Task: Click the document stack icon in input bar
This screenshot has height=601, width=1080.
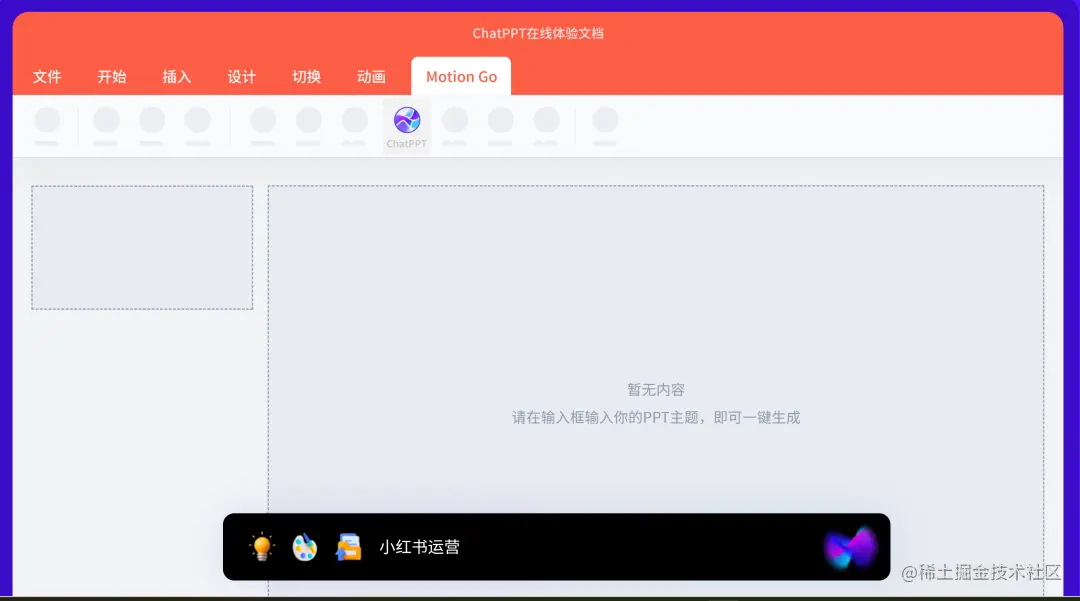Action: pyautogui.click(x=349, y=547)
